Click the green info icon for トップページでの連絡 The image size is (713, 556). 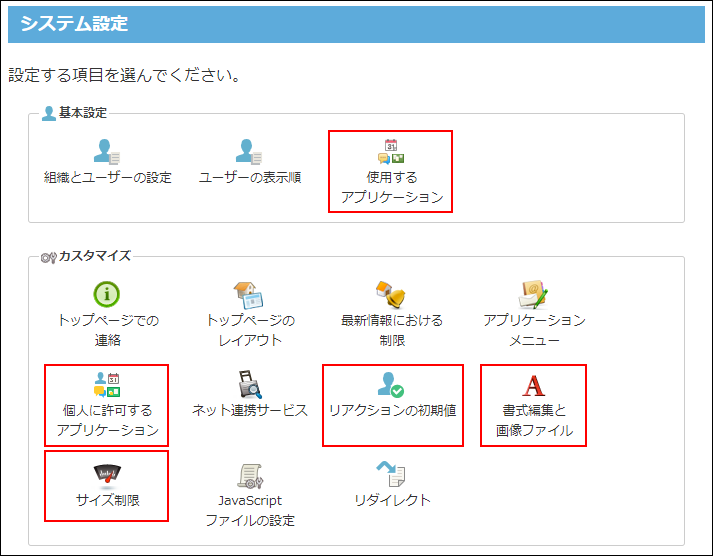107,294
